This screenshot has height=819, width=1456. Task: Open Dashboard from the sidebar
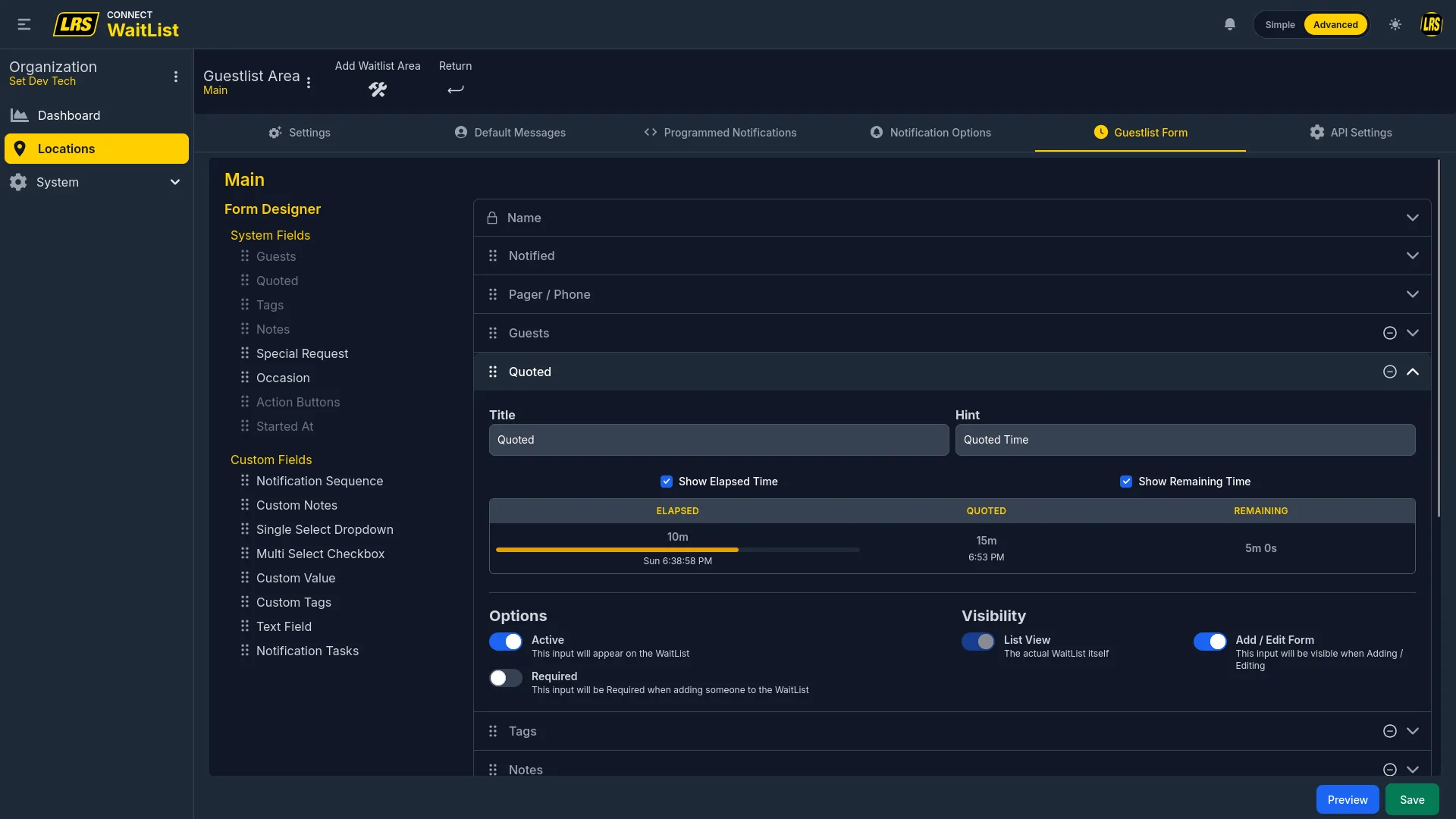coord(96,115)
